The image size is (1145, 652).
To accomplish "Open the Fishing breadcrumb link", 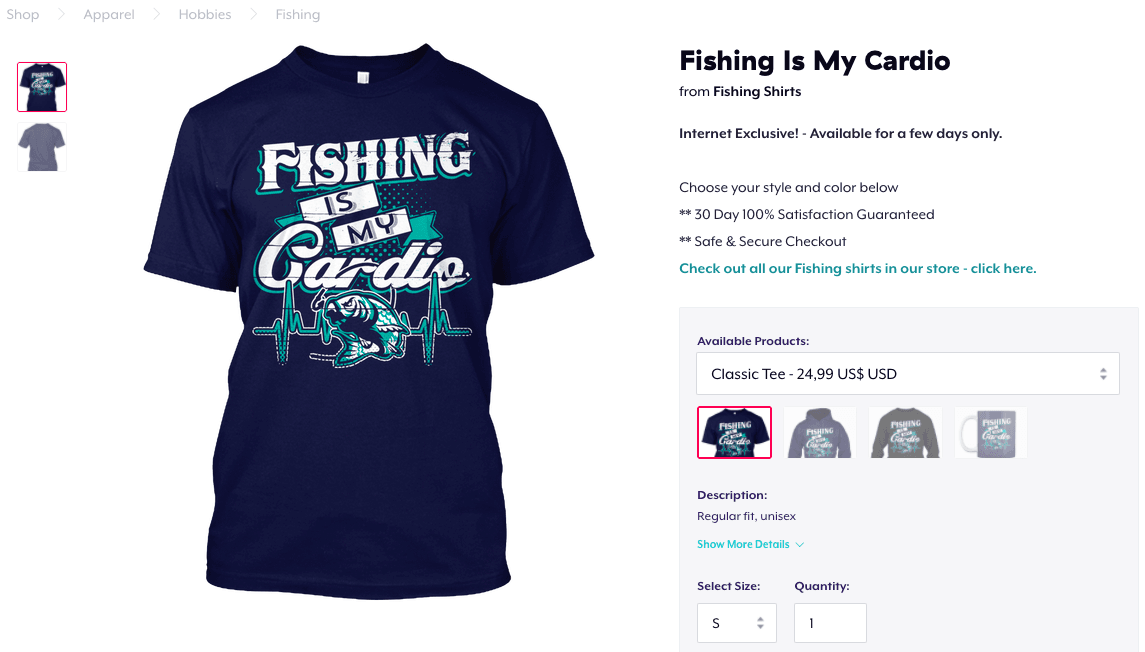I will coord(297,15).
